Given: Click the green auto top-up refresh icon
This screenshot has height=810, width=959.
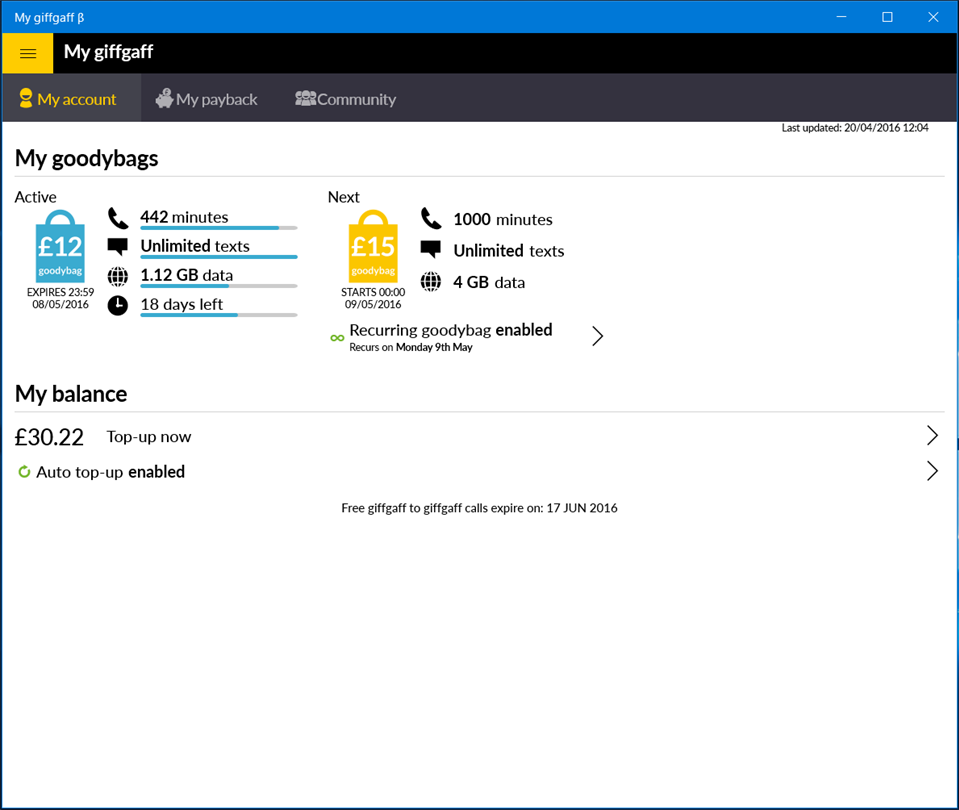Looking at the screenshot, I should point(24,472).
